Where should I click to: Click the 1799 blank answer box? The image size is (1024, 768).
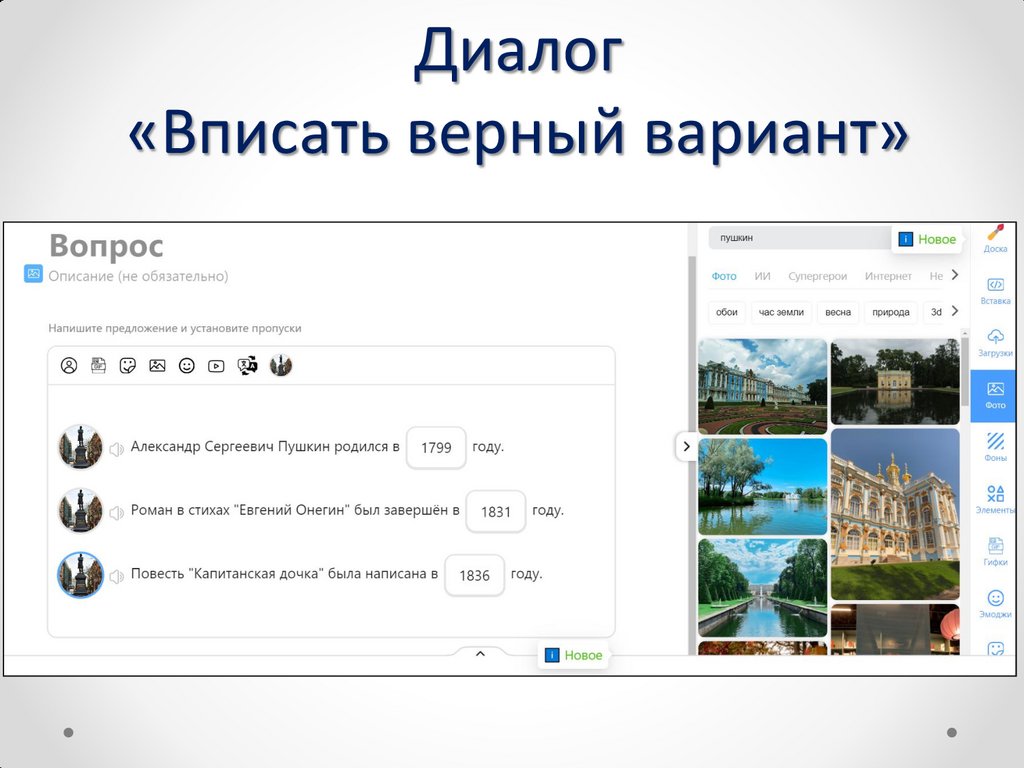436,447
